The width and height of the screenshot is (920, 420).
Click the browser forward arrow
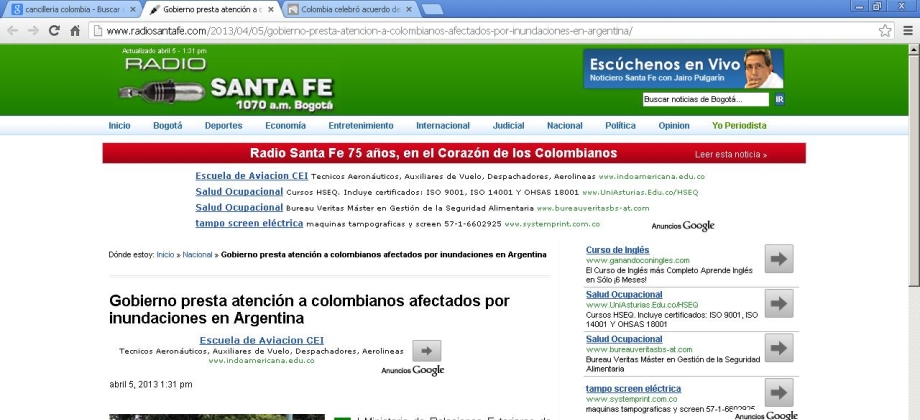tap(33, 31)
